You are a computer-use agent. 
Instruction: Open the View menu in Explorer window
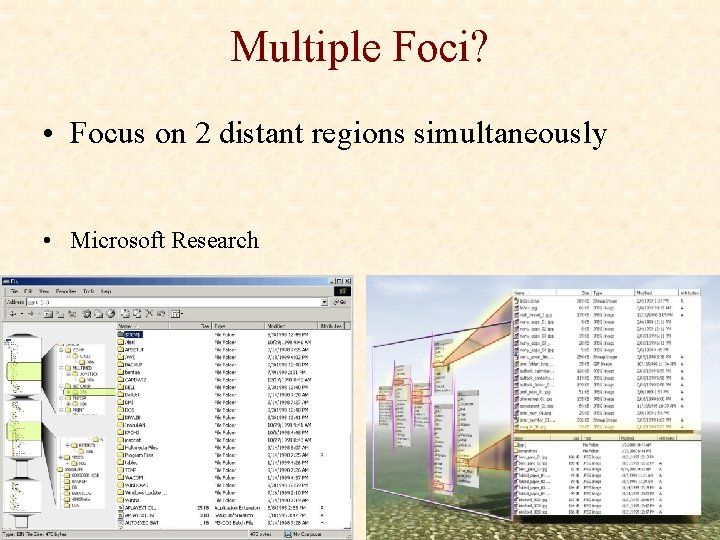point(44,291)
